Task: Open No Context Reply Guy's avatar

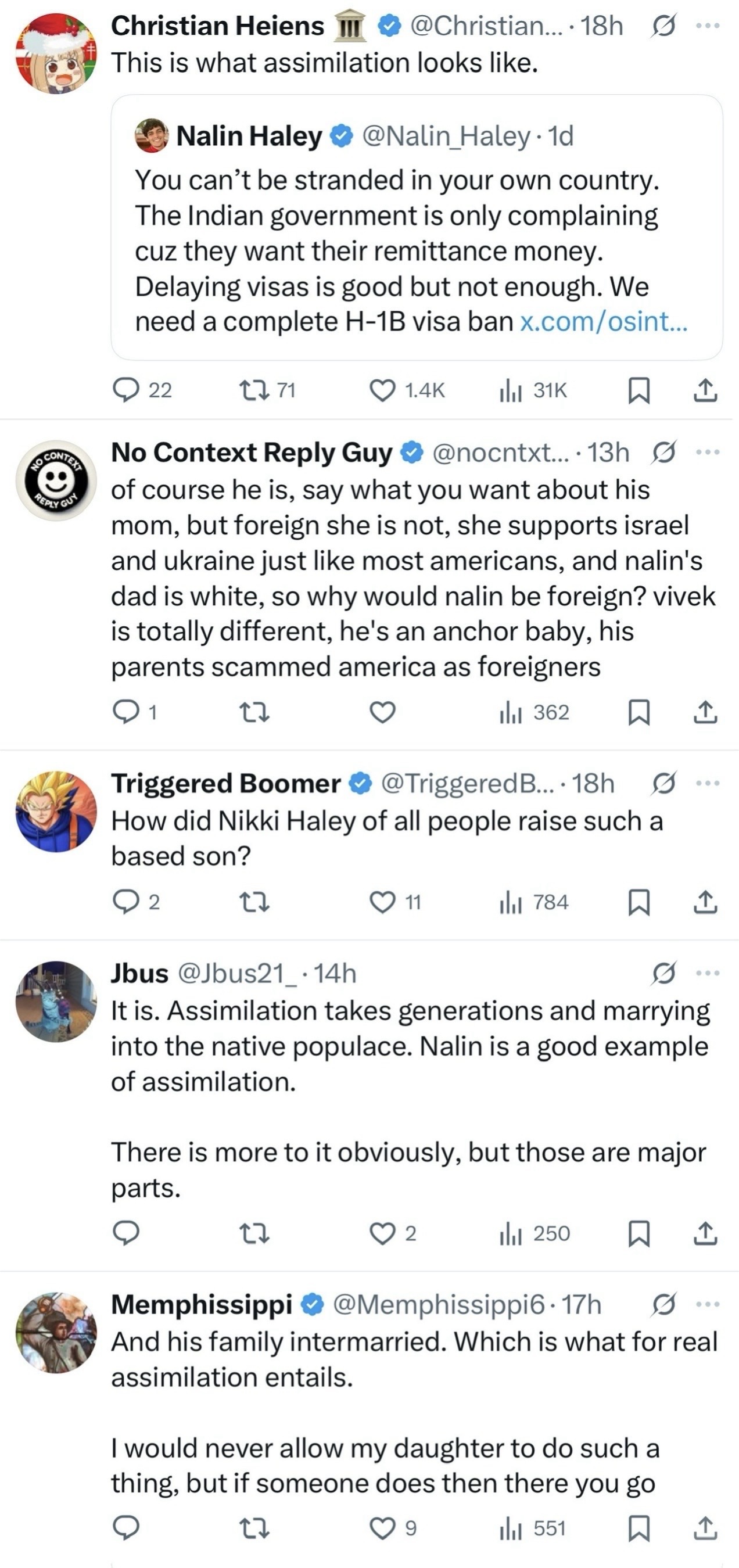Action: pyautogui.click(x=56, y=481)
